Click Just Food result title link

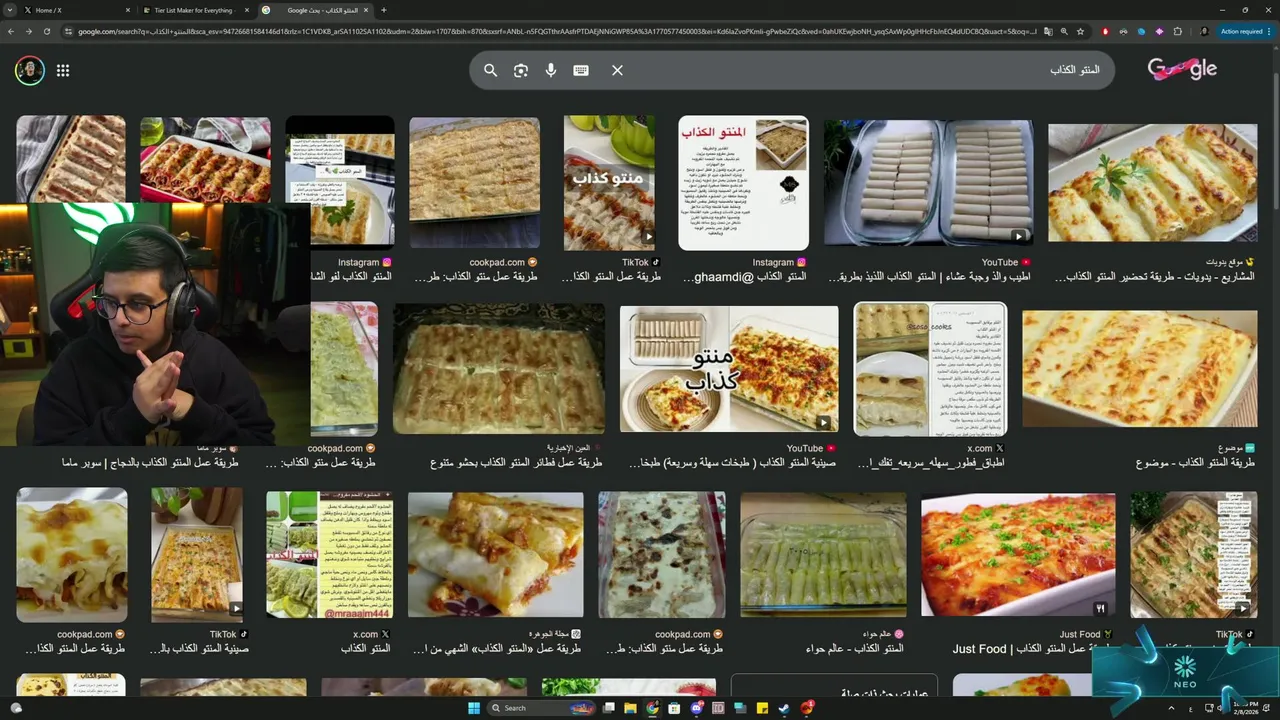point(1034,649)
